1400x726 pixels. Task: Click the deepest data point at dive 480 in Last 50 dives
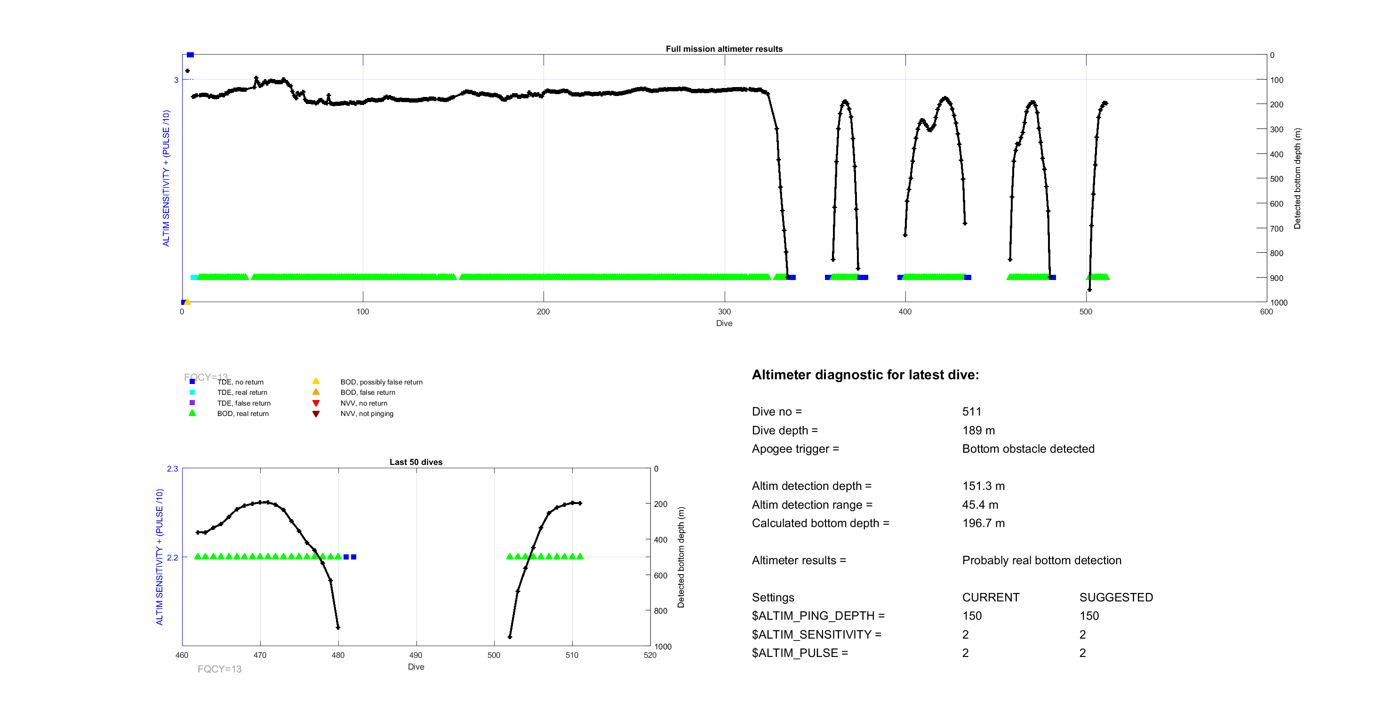coord(338,628)
